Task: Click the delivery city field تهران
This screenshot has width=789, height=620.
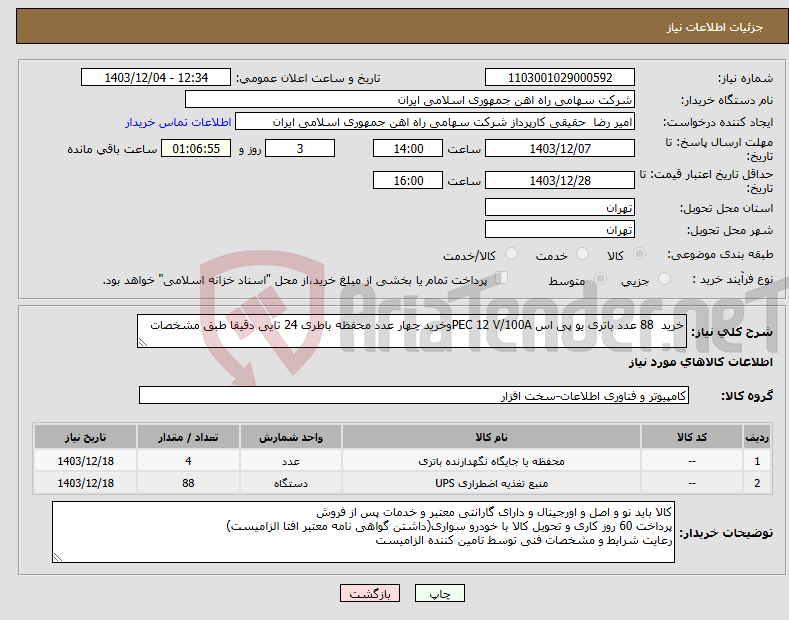Action: pyautogui.click(x=560, y=229)
